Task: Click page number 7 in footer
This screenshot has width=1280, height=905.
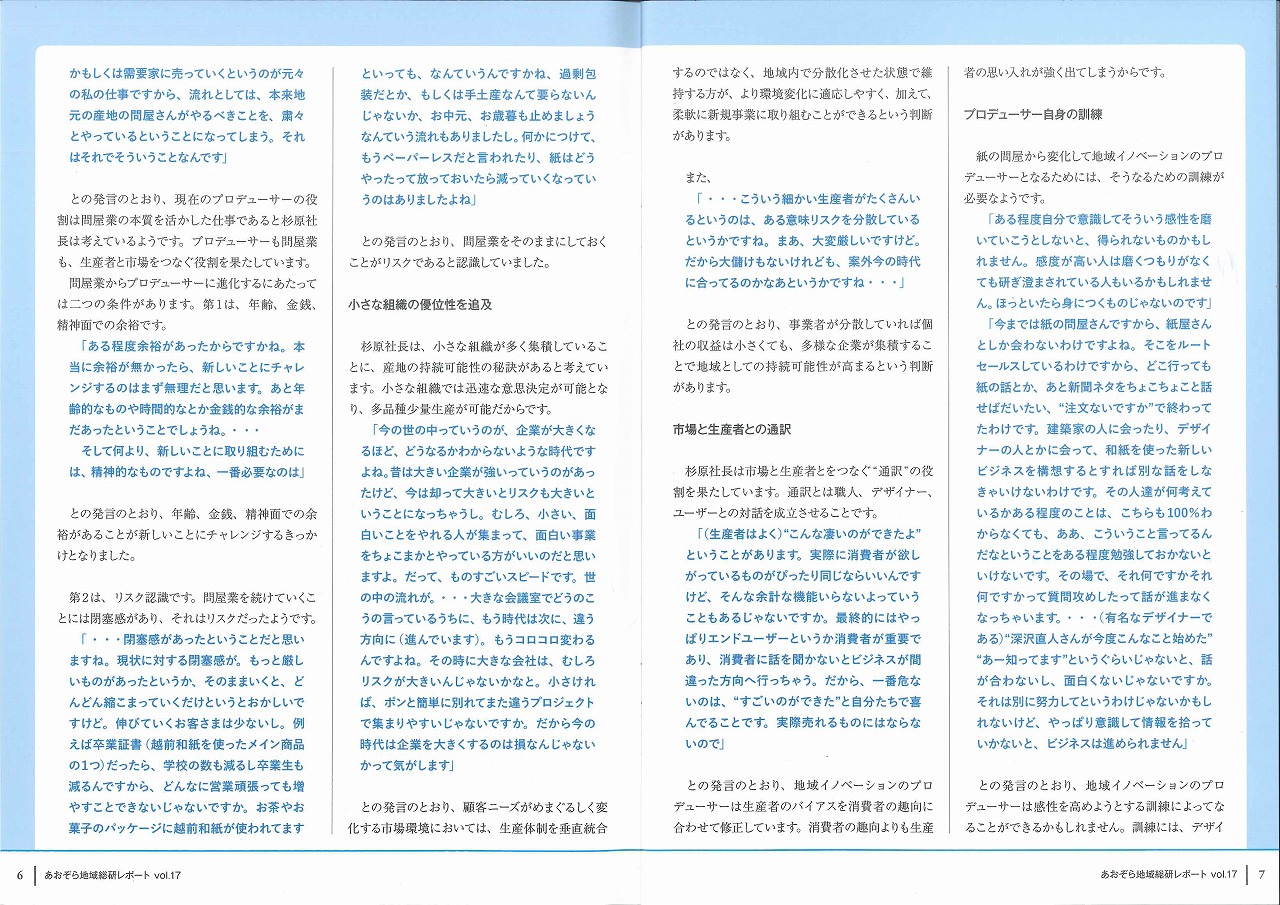Action: coord(1261,874)
